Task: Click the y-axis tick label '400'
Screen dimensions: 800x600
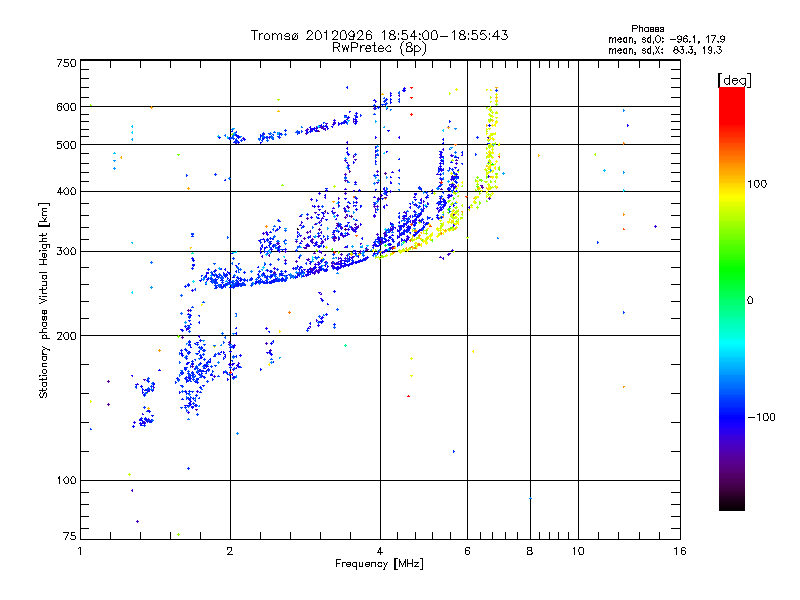Action: [x=67, y=191]
